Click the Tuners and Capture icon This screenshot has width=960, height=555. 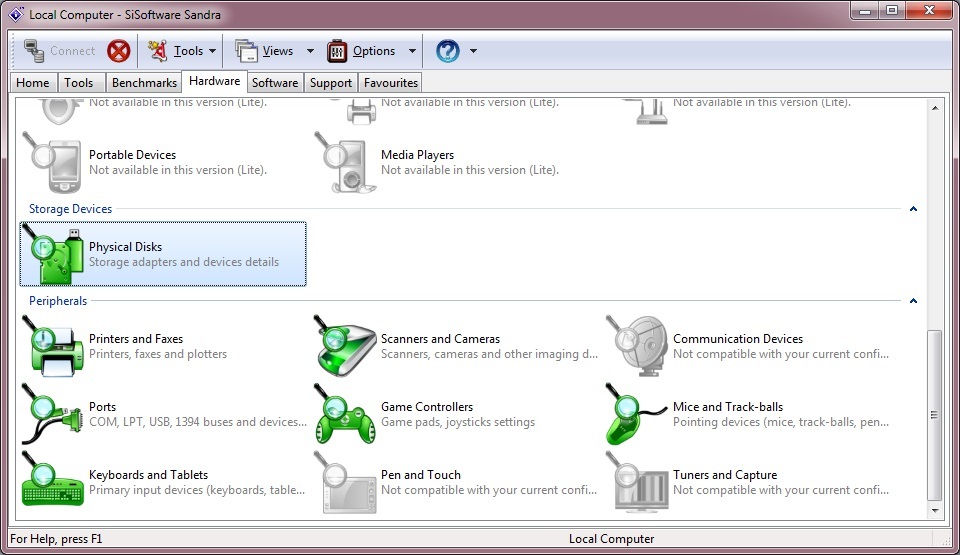click(637, 482)
